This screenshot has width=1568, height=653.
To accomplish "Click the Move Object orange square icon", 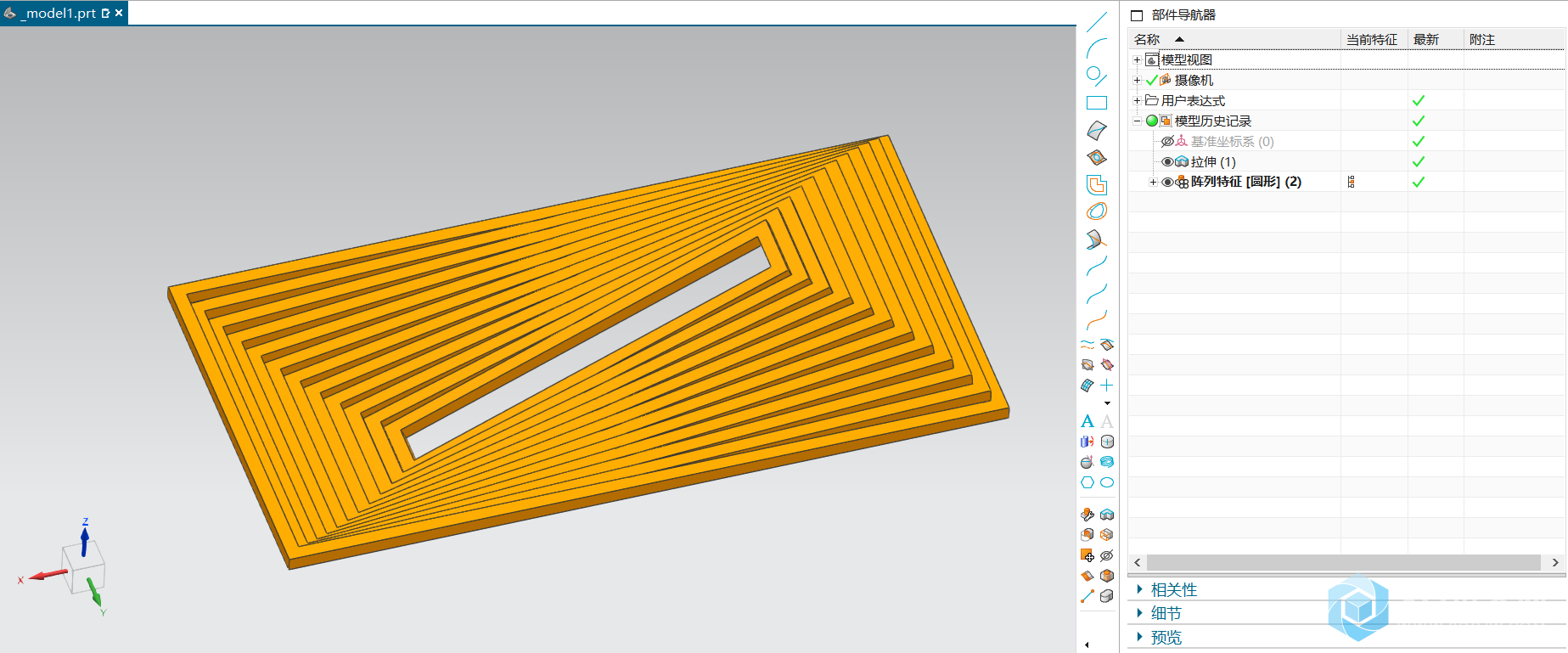I will [x=1087, y=555].
